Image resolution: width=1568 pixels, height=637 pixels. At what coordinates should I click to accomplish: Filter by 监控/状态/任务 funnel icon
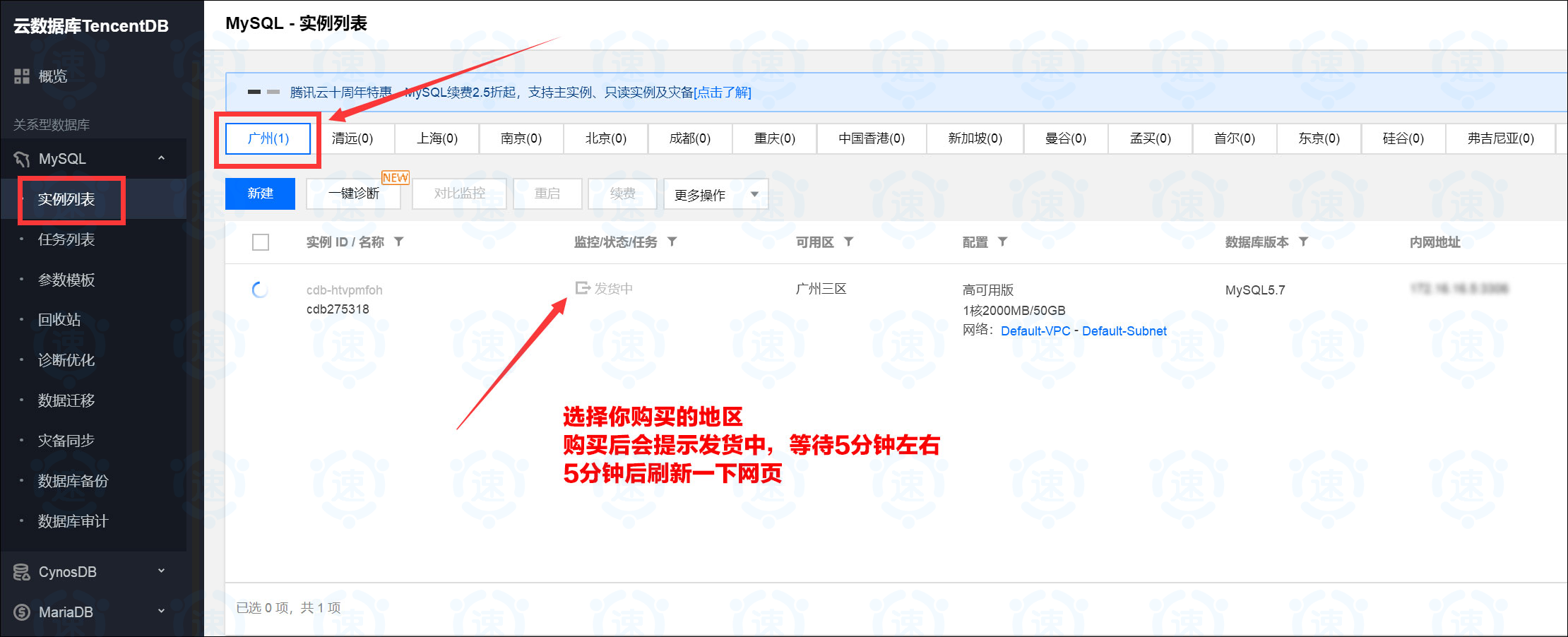[672, 242]
